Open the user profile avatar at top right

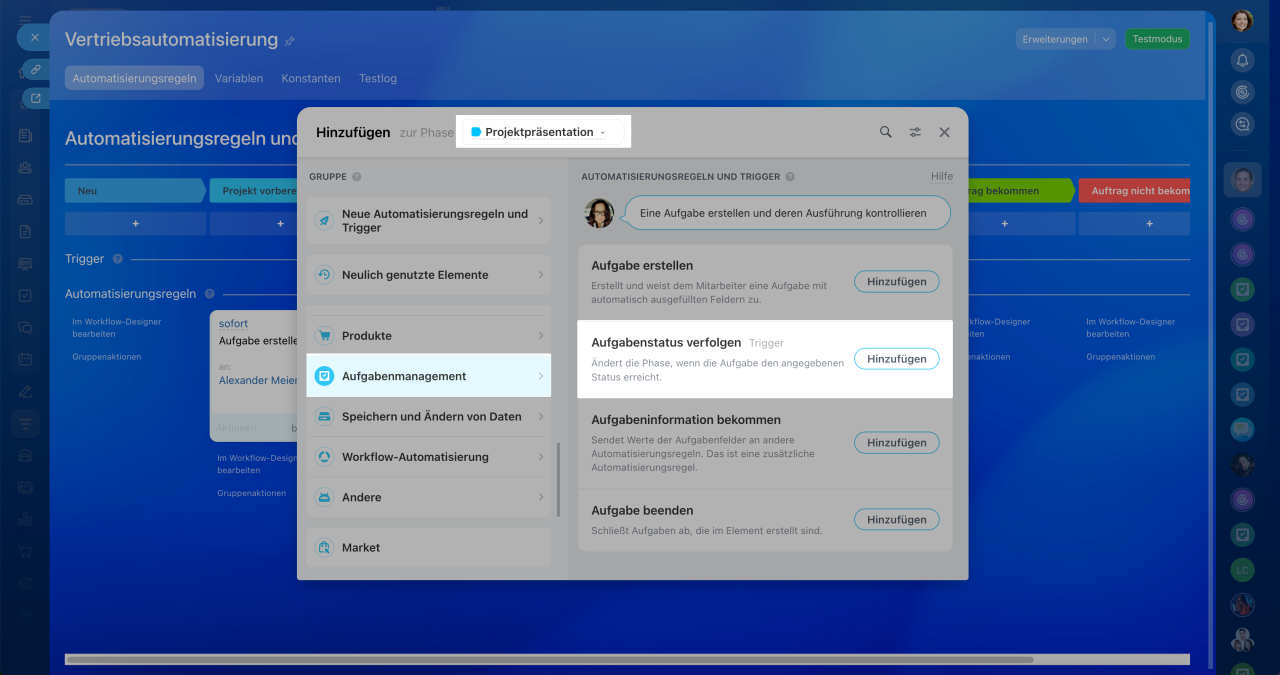click(1242, 20)
